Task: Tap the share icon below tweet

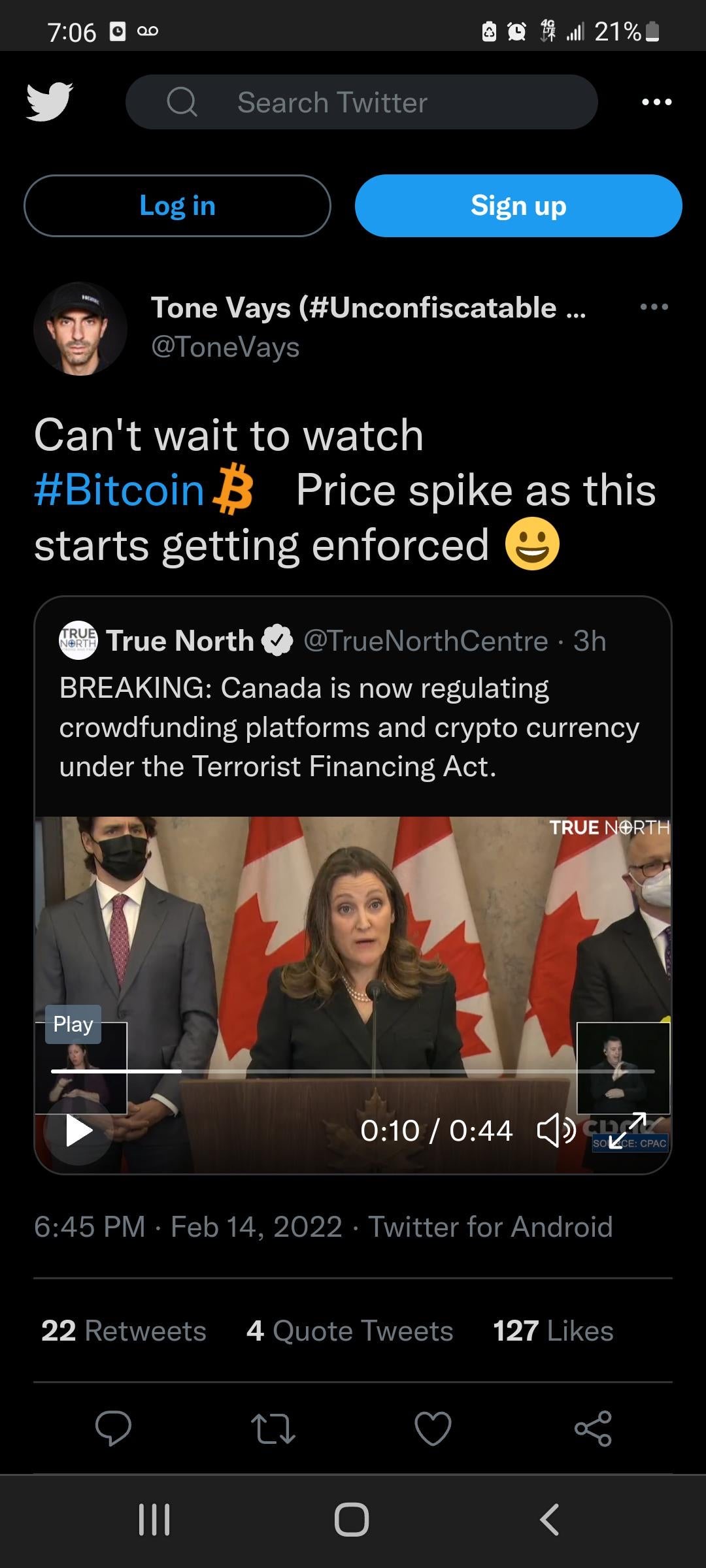Action: [x=593, y=1428]
